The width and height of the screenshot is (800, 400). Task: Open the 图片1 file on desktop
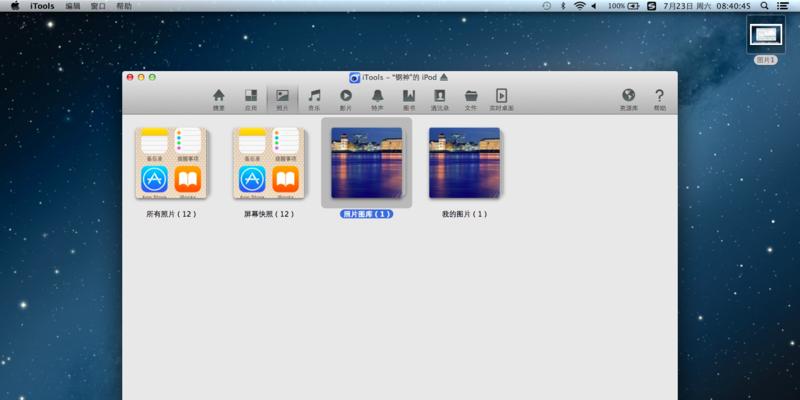point(767,36)
